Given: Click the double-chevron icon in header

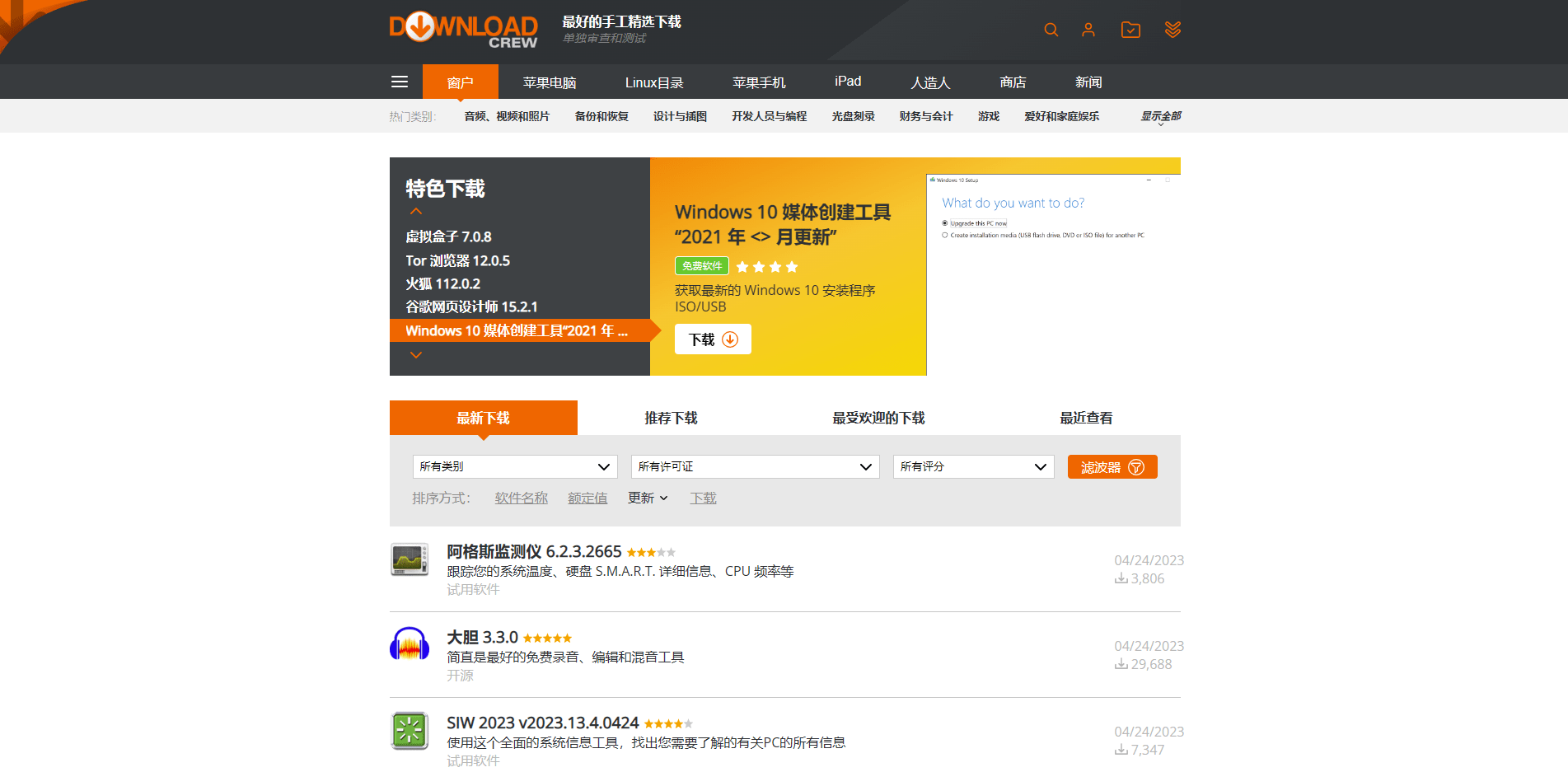Looking at the screenshot, I should click(x=1172, y=30).
